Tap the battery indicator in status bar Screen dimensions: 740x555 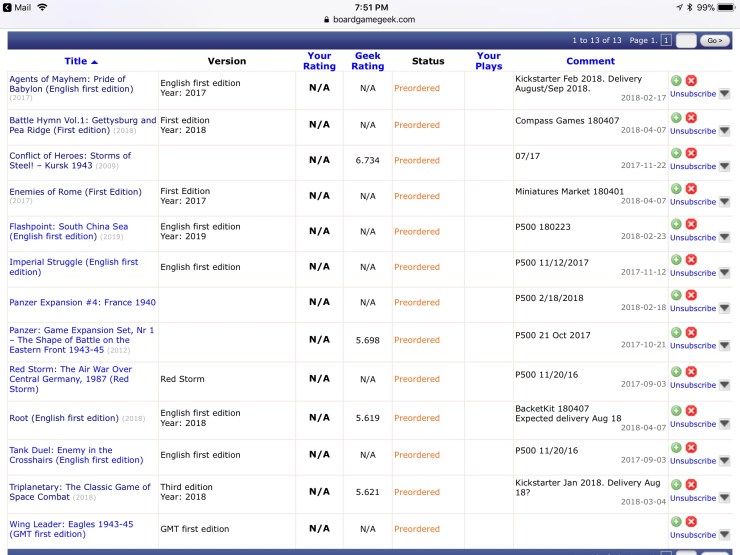[726, 7]
